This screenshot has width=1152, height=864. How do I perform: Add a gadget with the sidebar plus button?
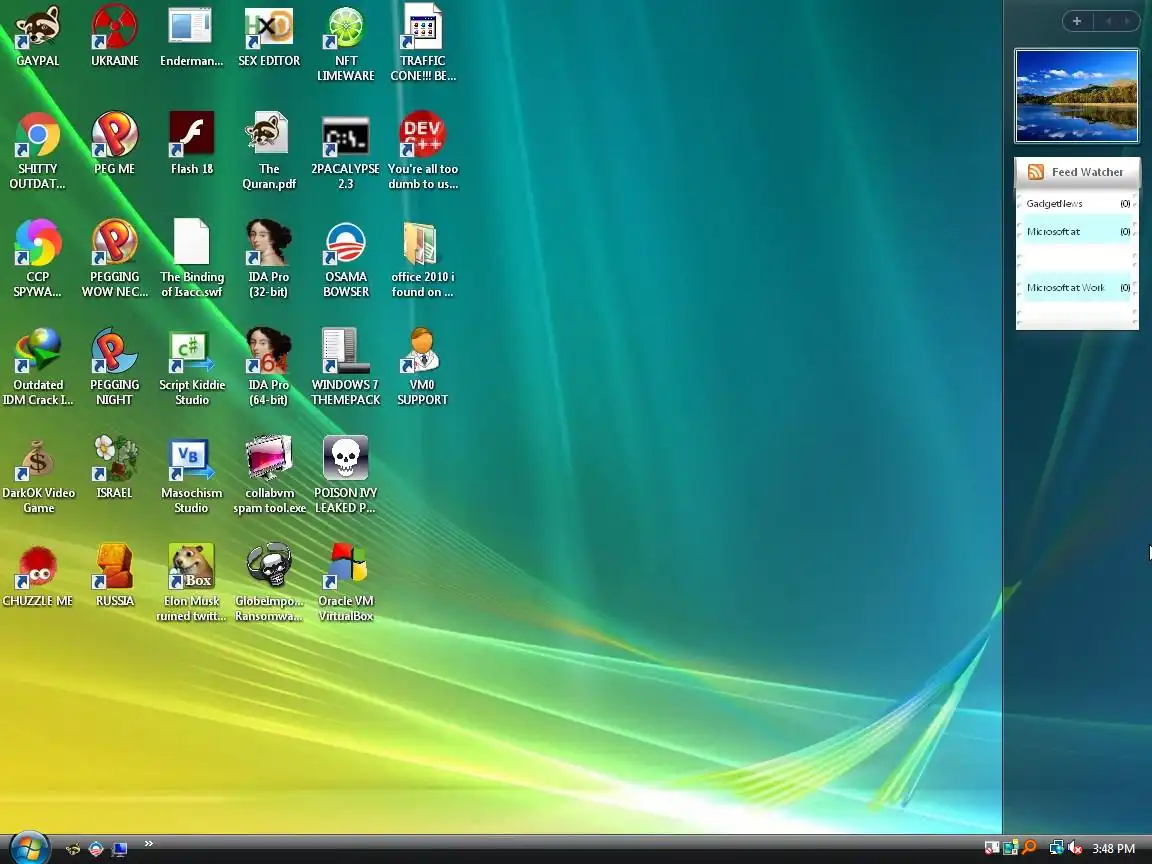[1077, 21]
